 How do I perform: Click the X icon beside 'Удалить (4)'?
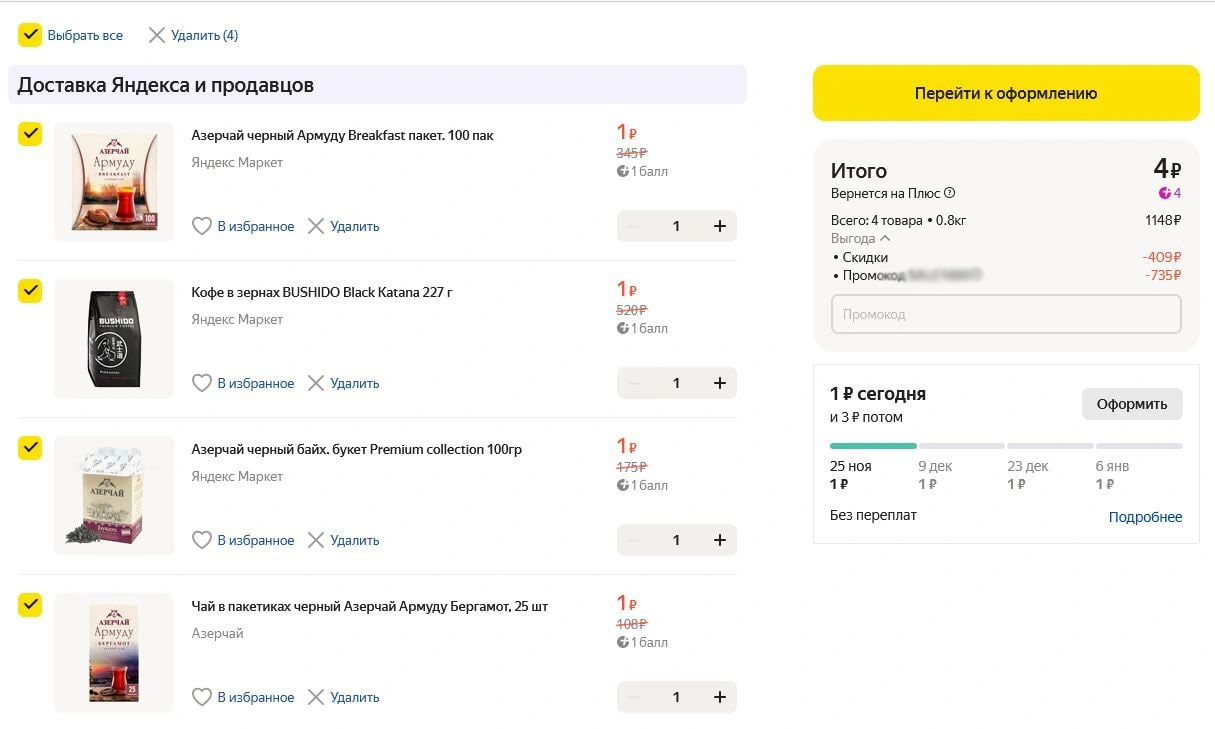(x=156, y=35)
